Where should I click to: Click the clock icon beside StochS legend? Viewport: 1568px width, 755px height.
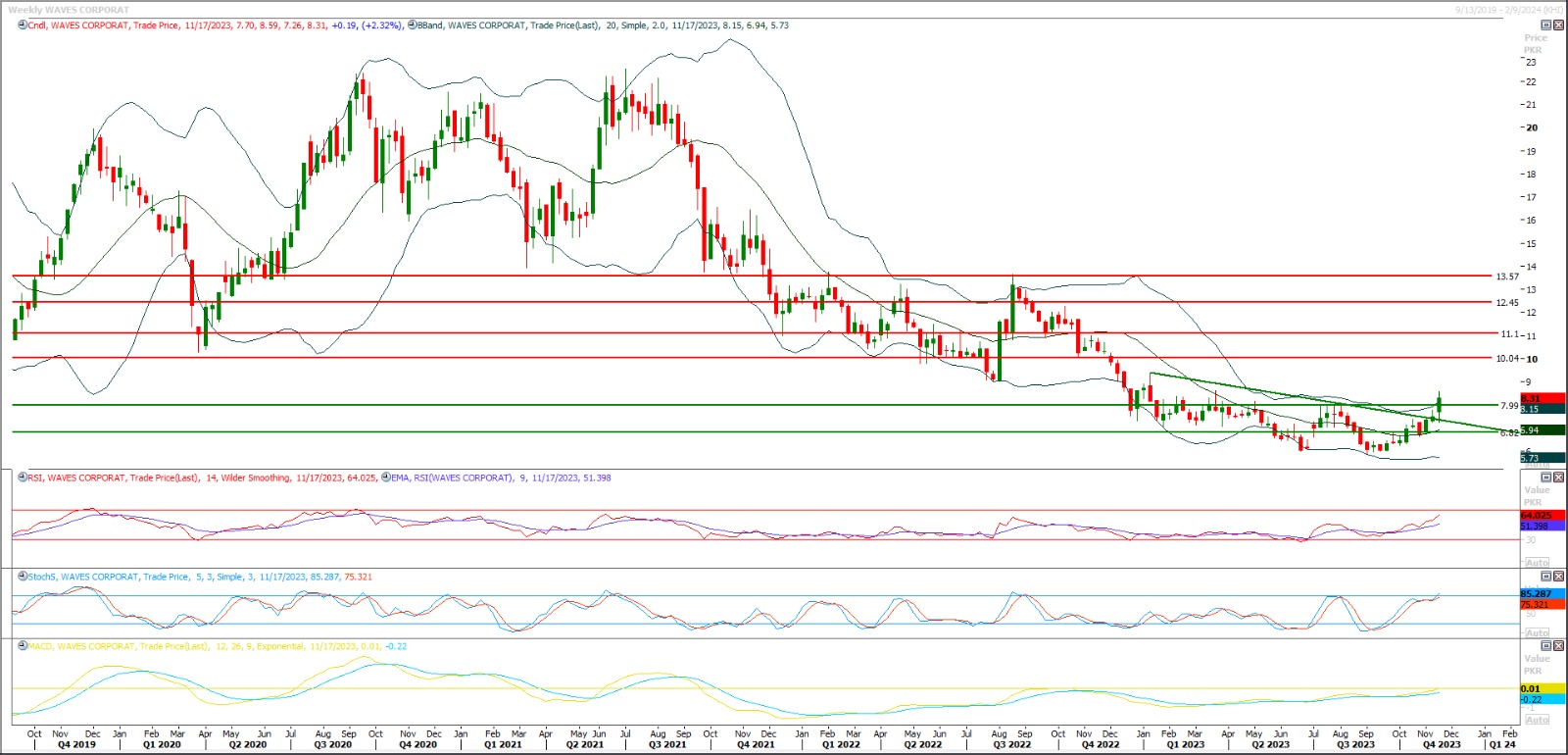point(23,577)
